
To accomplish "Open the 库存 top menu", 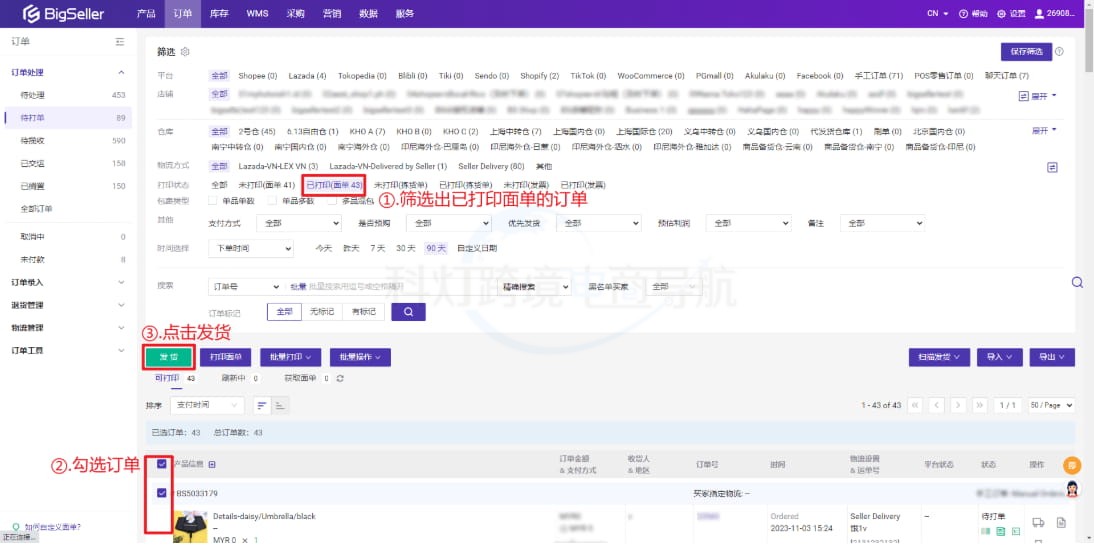I will tap(219, 14).
